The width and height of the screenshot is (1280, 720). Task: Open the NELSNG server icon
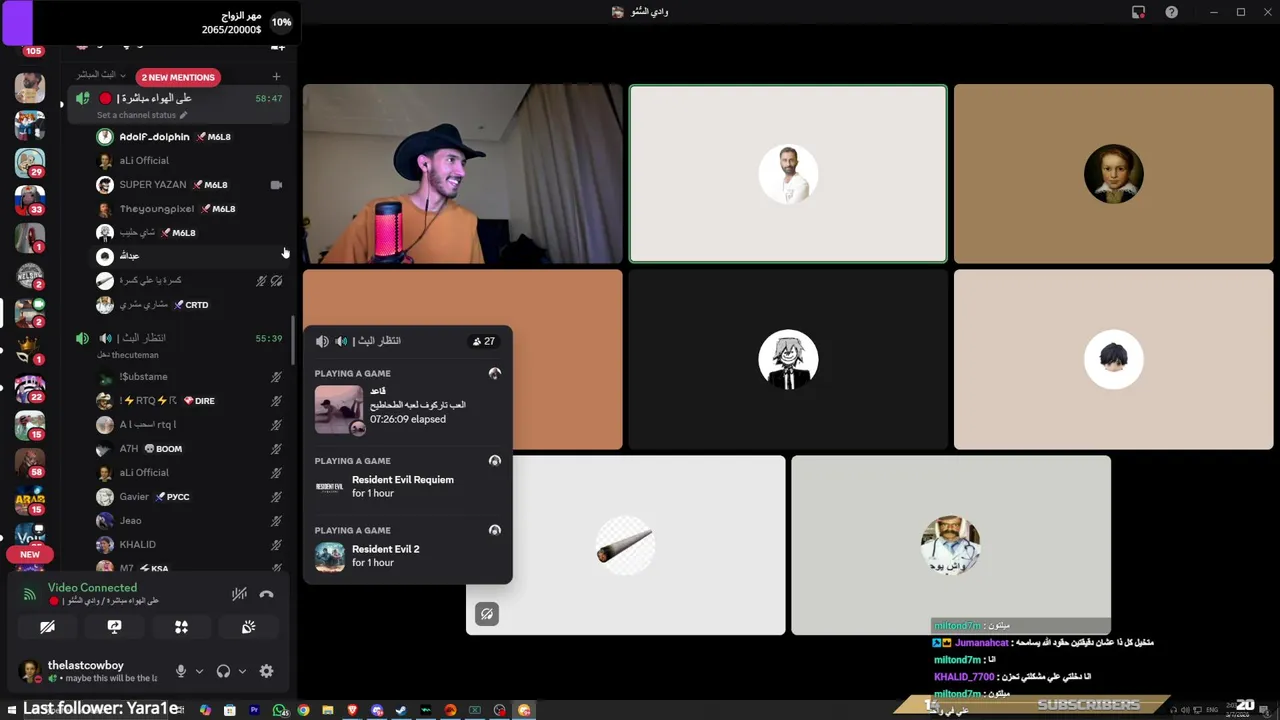tap(30, 275)
